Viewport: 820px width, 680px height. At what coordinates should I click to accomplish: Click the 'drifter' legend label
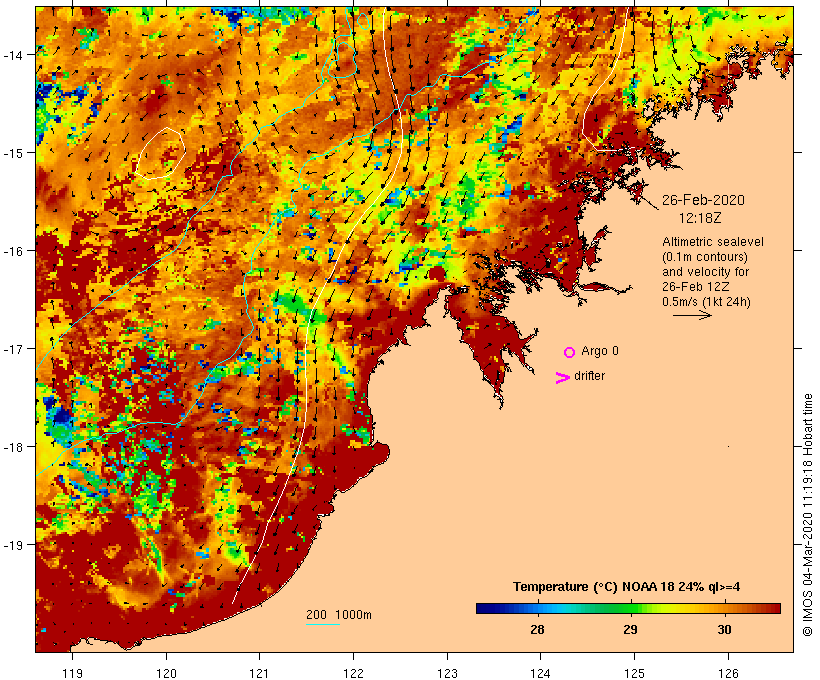(x=589, y=376)
